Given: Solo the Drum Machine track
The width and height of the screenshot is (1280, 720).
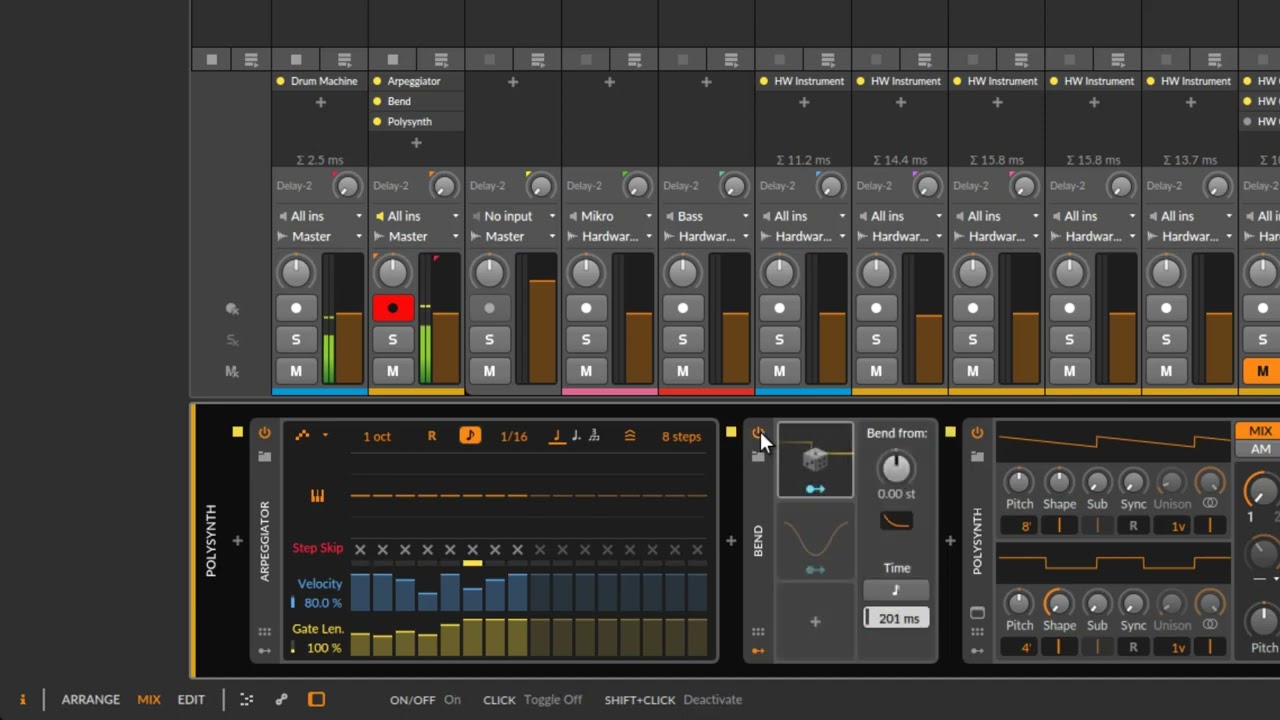Looking at the screenshot, I should click(x=296, y=339).
